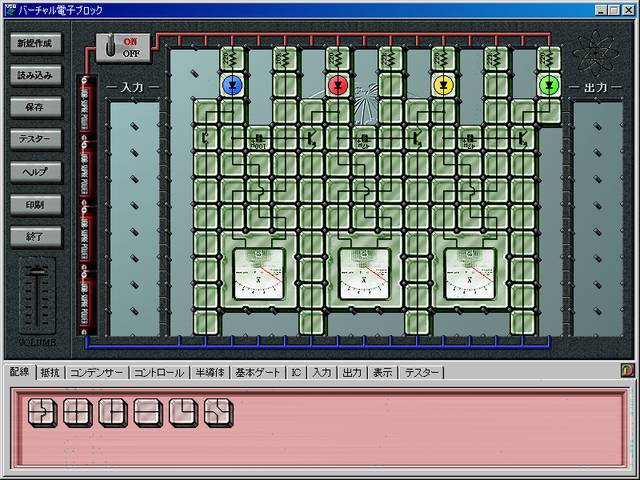640x480 pixels.
Task: Select the cross-junction wire block in palette
Action: pyautogui.click(x=77, y=411)
